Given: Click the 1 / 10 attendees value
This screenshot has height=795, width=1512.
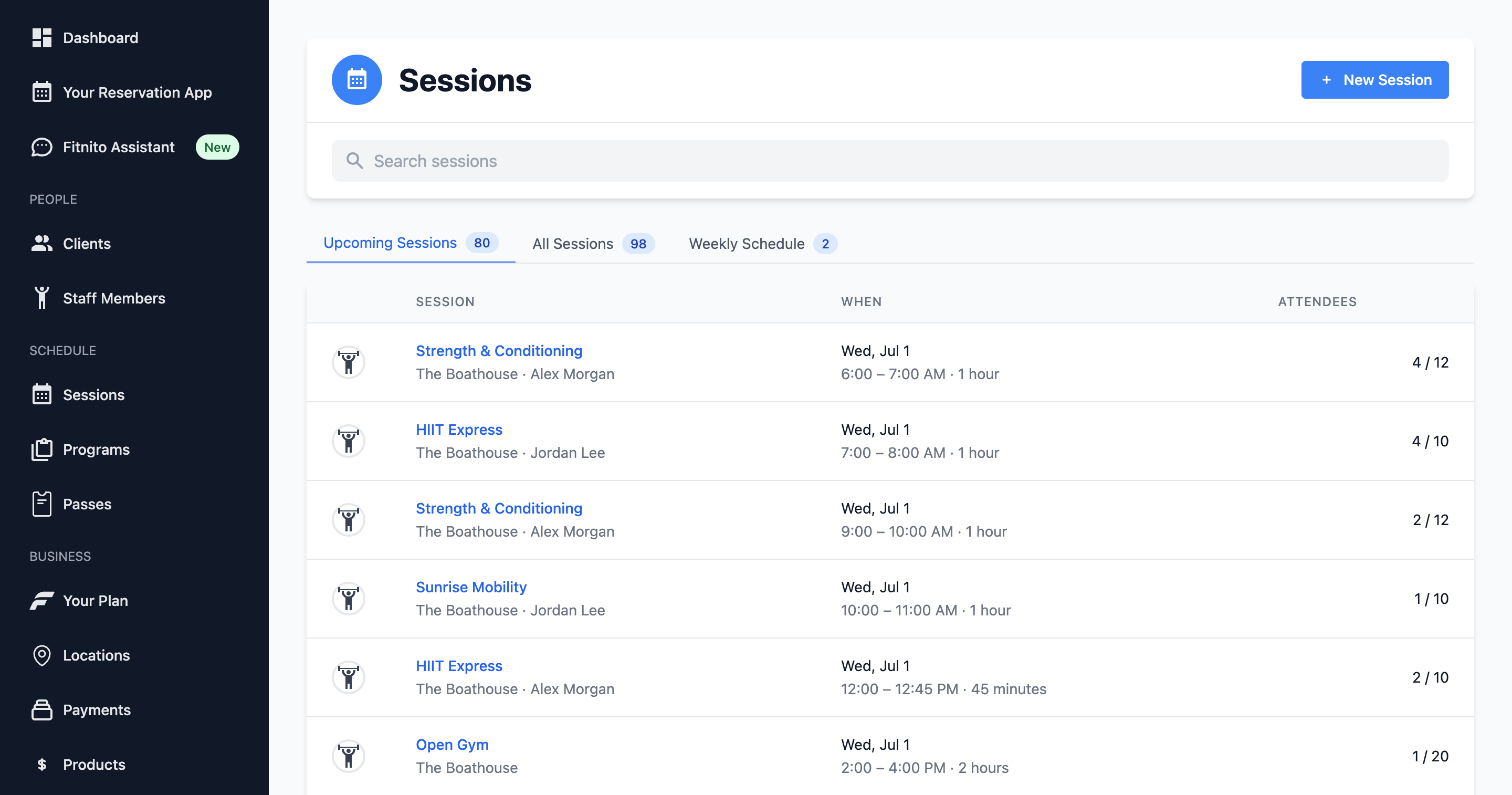Looking at the screenshot, I should click(x=1431, y=598).
